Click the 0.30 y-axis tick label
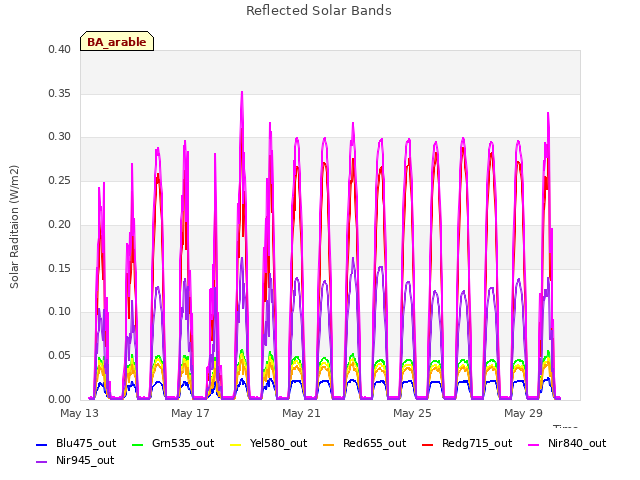The height and width of the screenshot is (480, 640). click(x=60, y=137)
